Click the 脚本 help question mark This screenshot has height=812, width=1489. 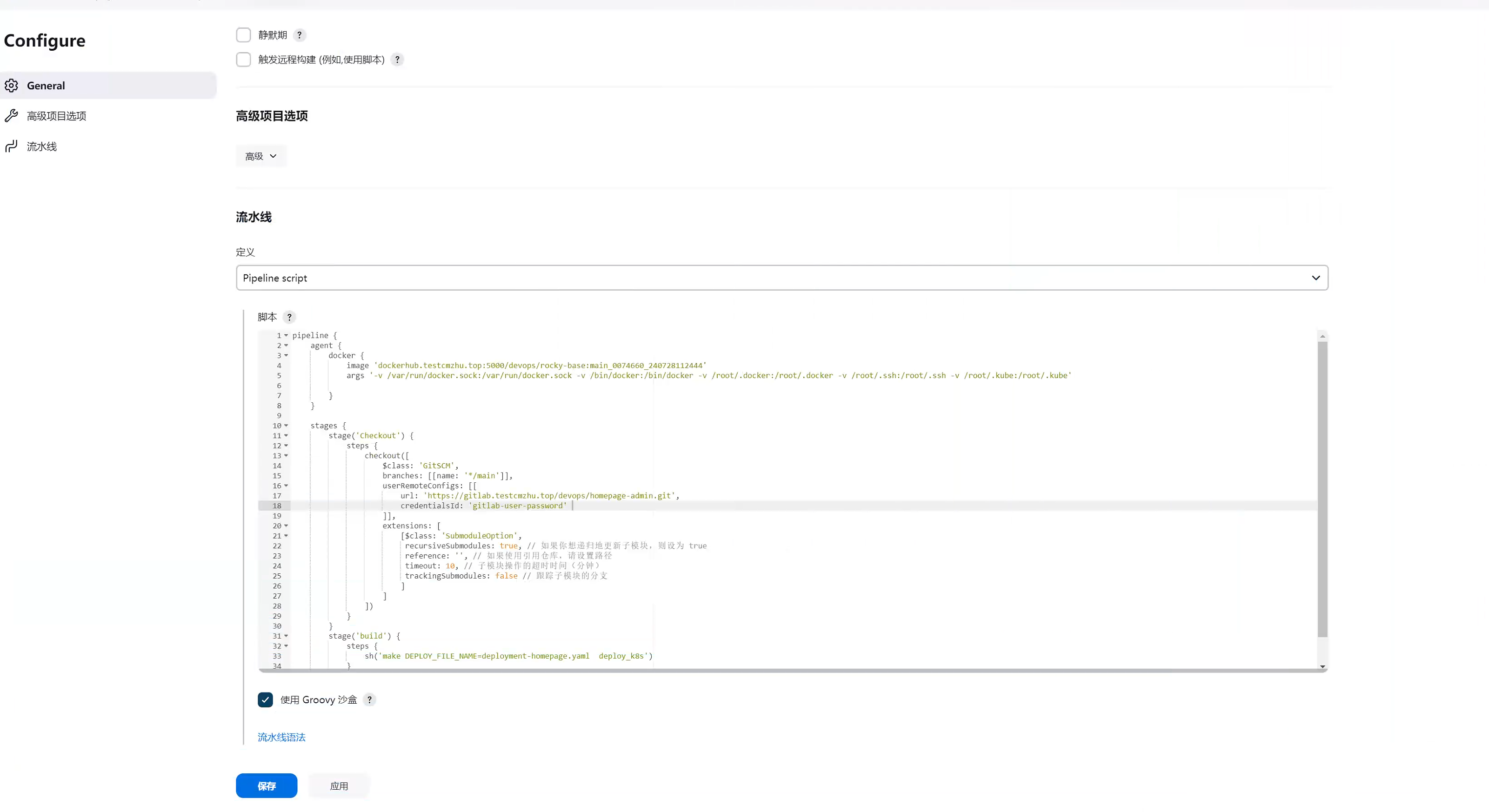[290, 317]
